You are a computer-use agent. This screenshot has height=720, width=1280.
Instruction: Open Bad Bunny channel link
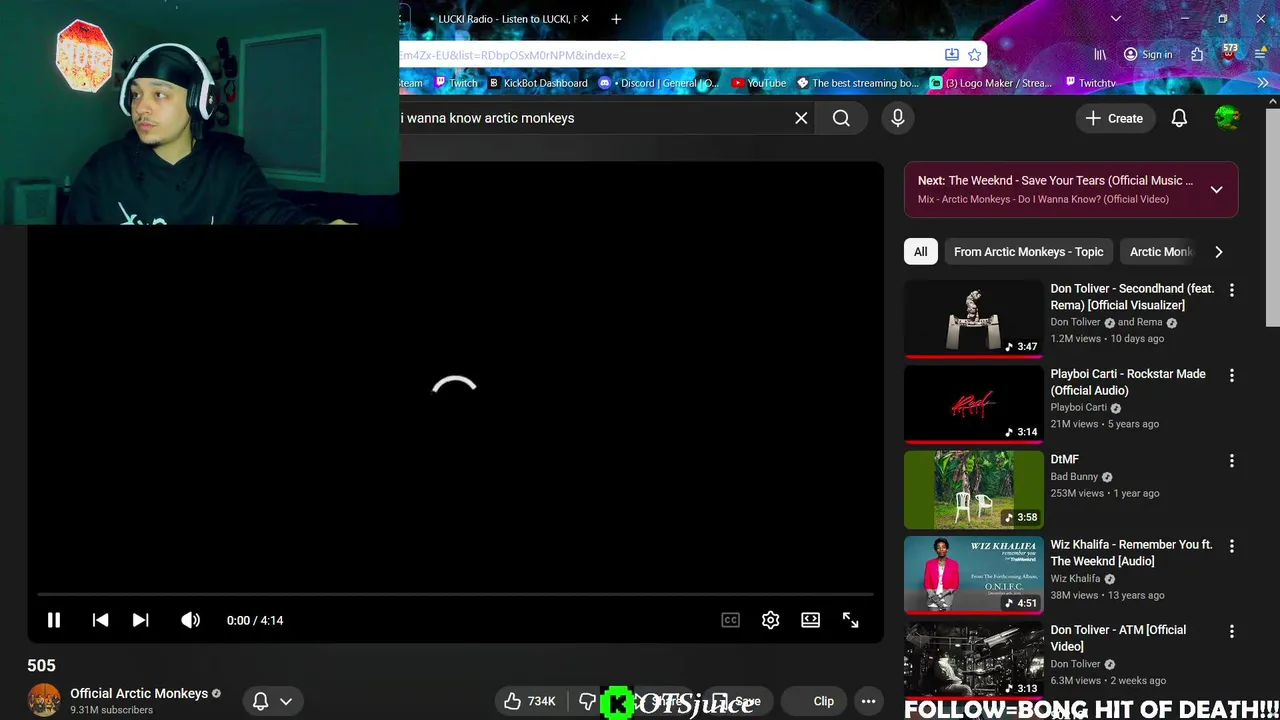pos(1074,477)
